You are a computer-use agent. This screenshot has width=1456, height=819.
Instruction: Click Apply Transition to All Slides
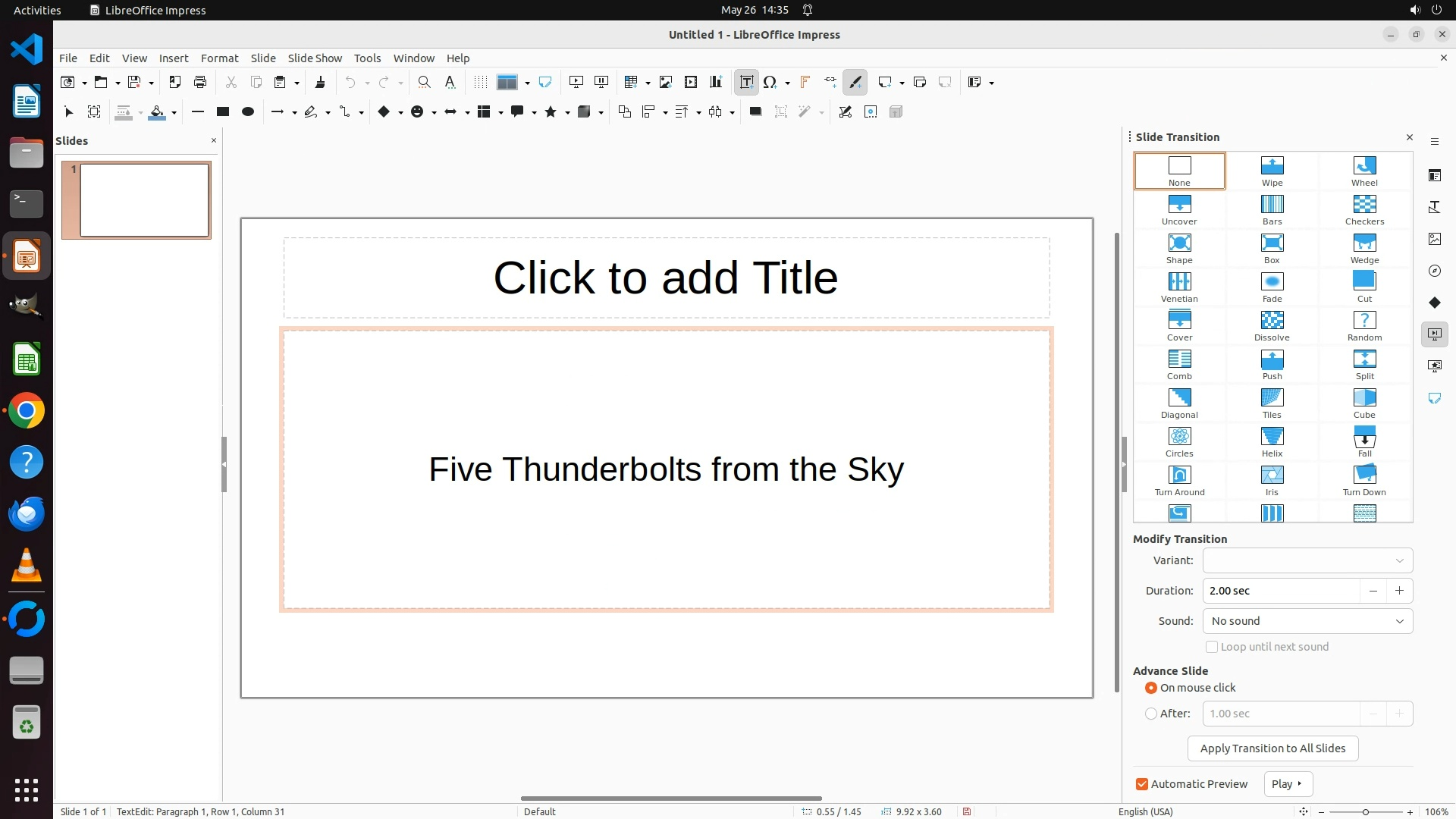click(x=1272, y=748)
